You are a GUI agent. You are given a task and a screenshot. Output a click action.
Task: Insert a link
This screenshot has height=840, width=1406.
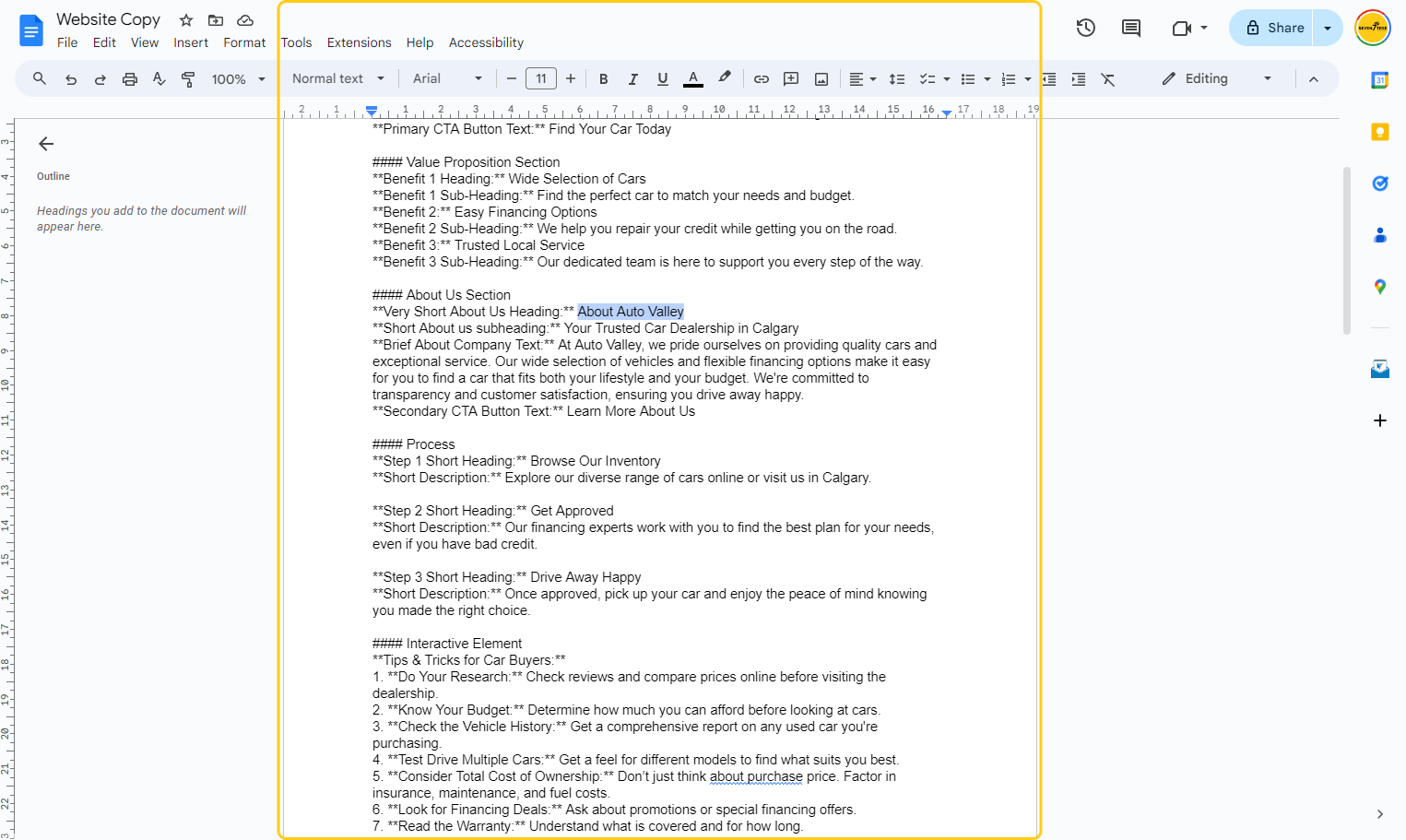[x=762, y=79]
